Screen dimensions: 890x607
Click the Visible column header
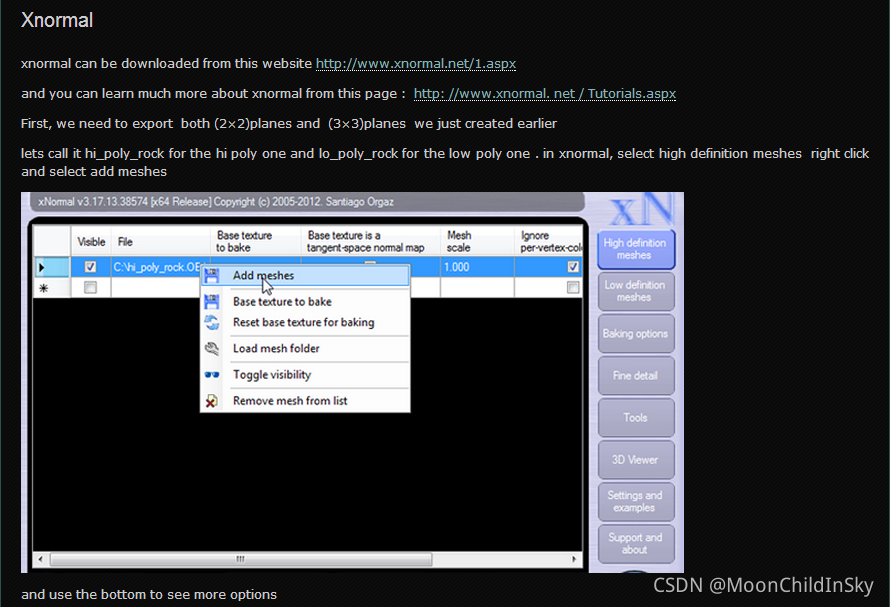pos(91,241)
